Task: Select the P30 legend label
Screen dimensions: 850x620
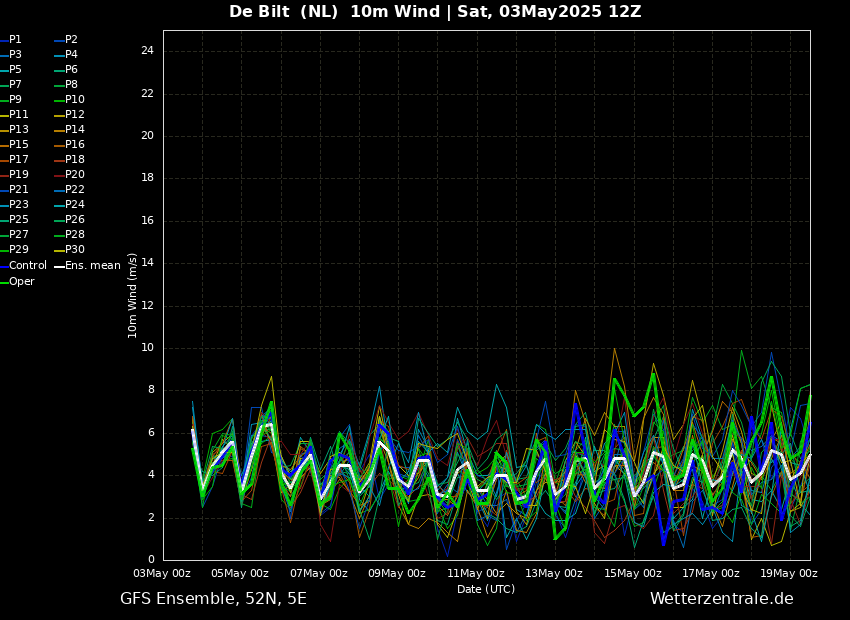Action: [x=74, y=250]
